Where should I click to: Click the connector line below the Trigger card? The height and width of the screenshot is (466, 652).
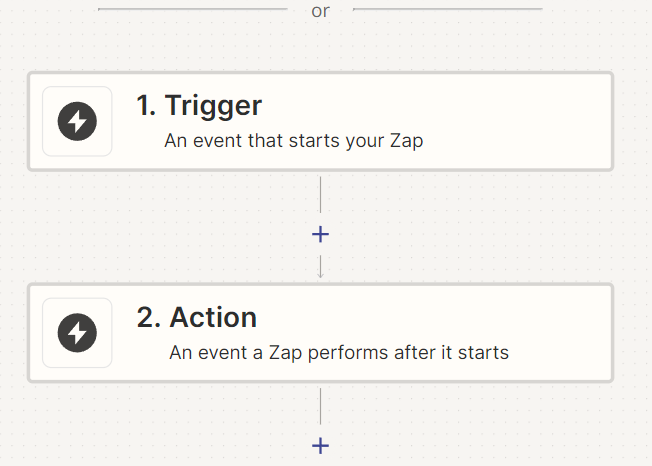pyautogui.click(x=320, y=195)
